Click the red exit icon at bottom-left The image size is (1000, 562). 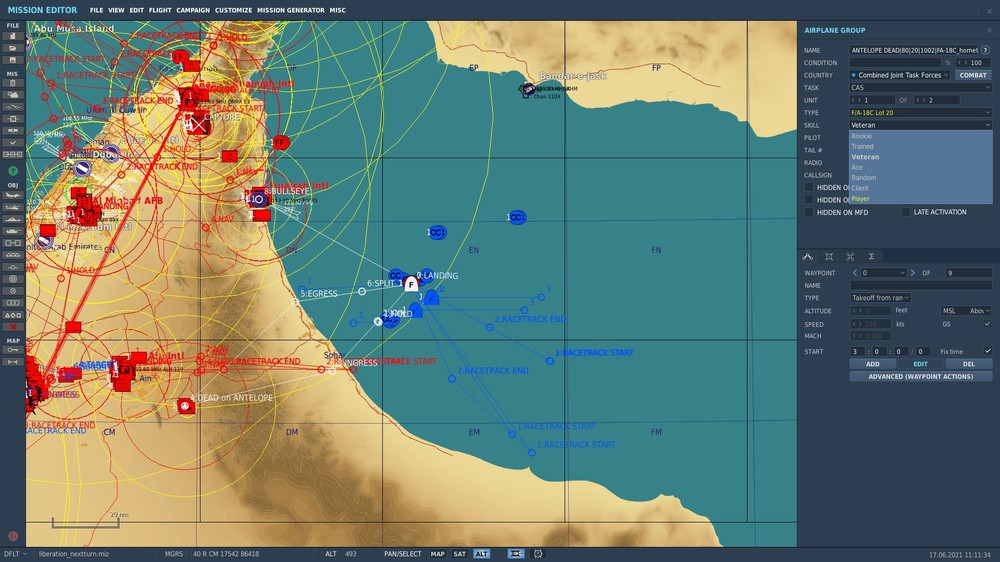click(13, 536)
